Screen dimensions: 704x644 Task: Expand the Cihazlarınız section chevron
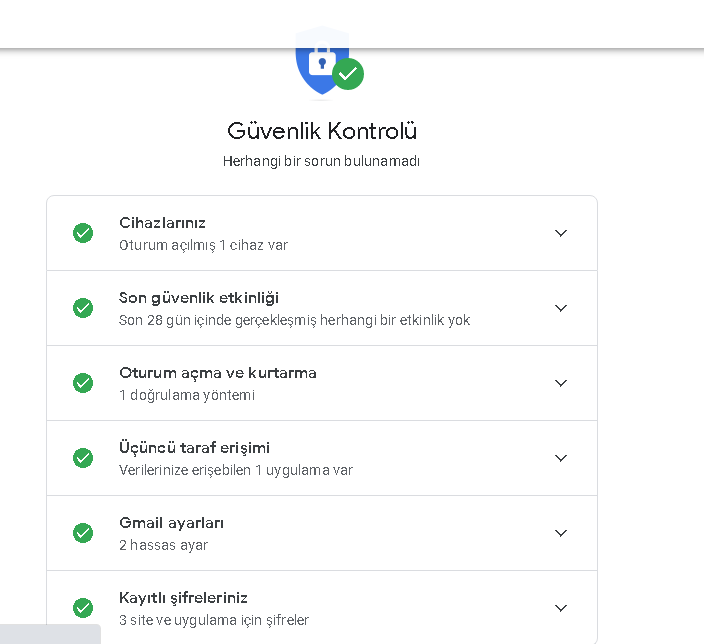click(x=561, y=233)
